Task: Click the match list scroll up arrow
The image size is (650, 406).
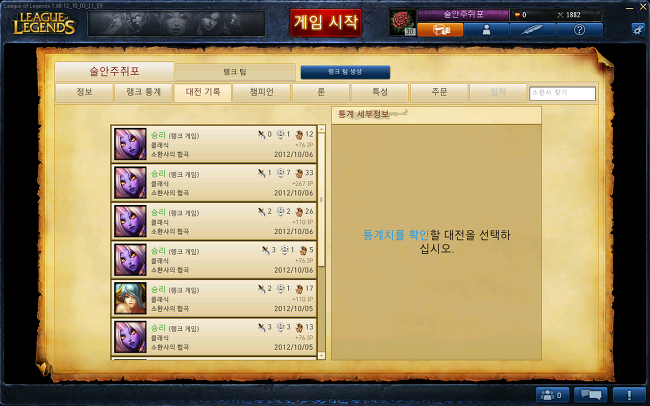Action: click(321, 129)
